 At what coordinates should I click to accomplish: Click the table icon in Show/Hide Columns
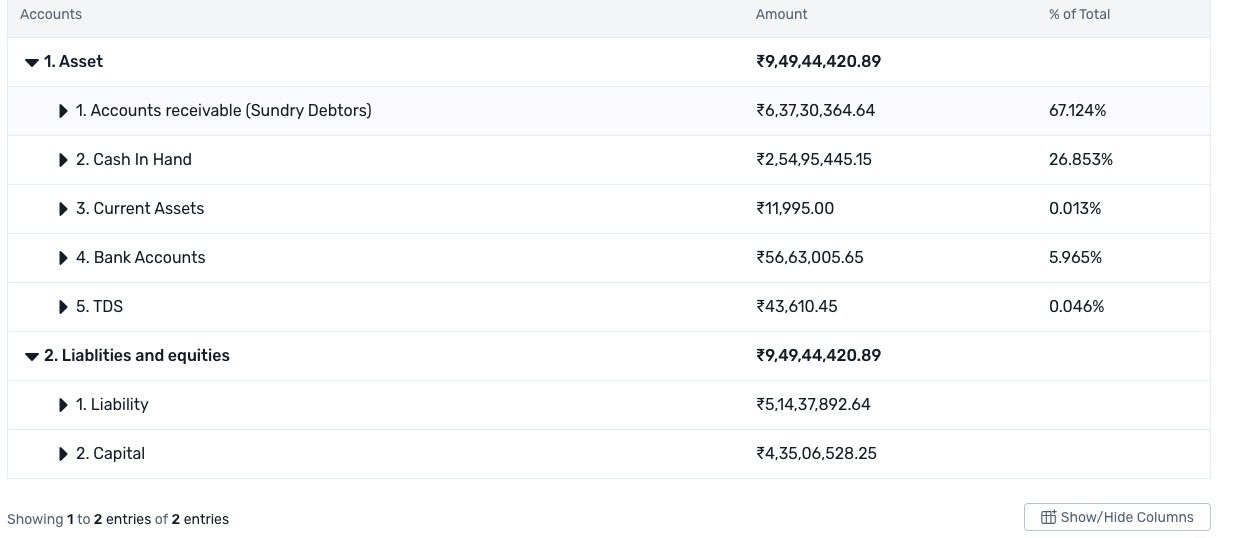click(x=1048, y=517)
